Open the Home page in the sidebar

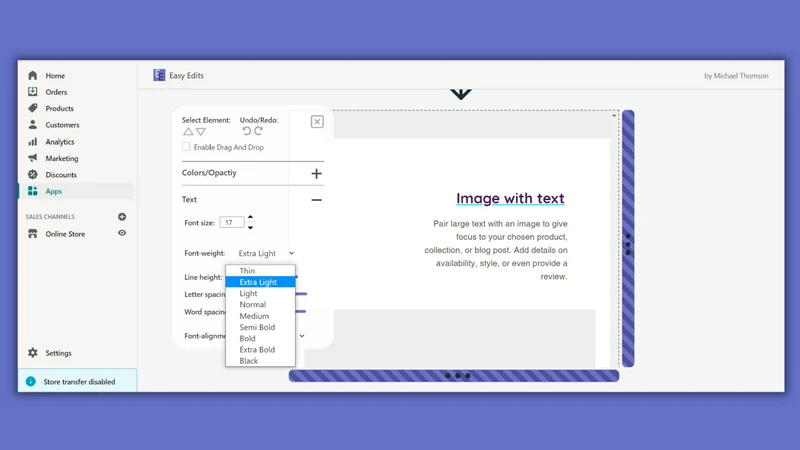click(55, 76)
